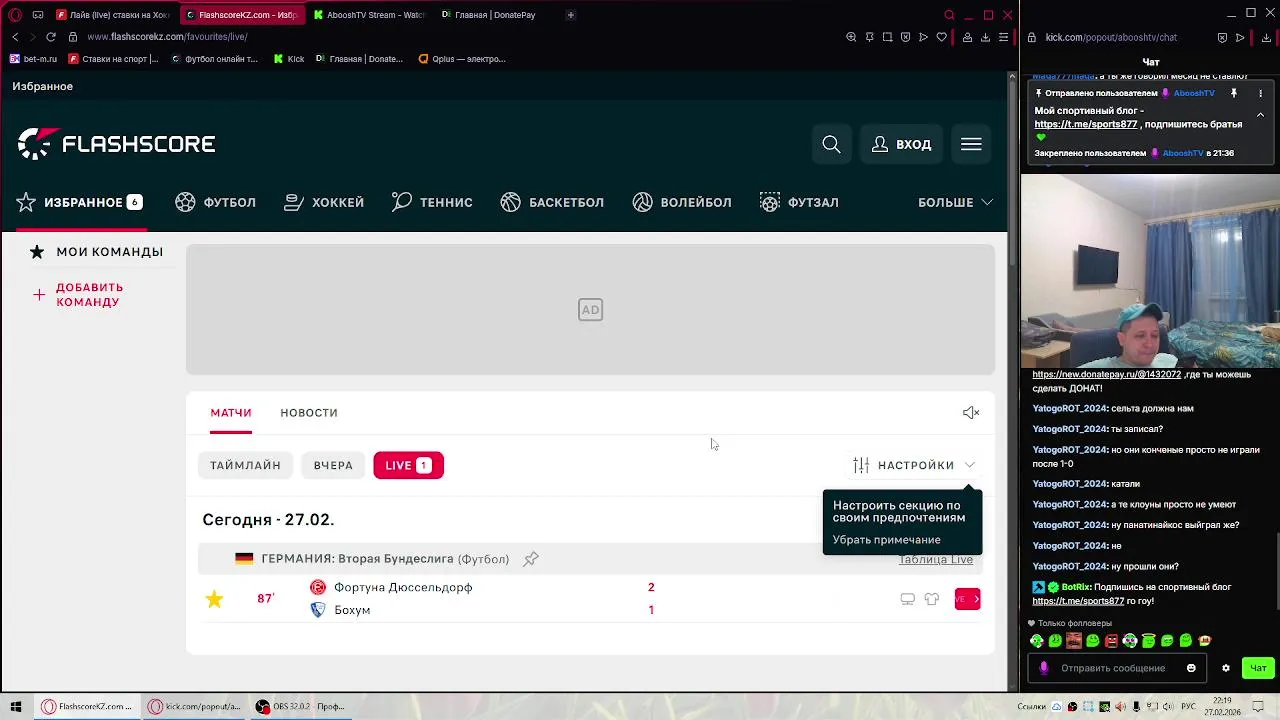
Task: Select the ВЧЕРА filter
Action: click(x=333, y=465)
